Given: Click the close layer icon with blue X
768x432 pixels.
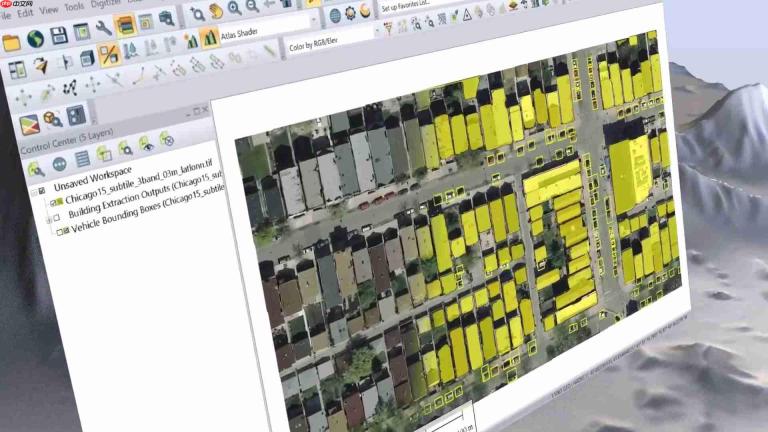Looking at the screenshot, I should pos(167,140).
